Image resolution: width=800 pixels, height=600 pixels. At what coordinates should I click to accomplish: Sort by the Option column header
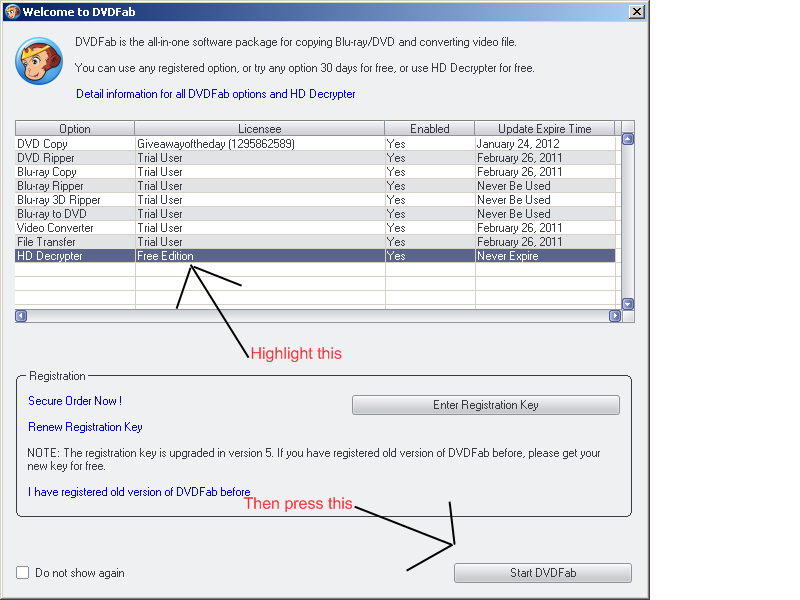[x=75, y=129]
